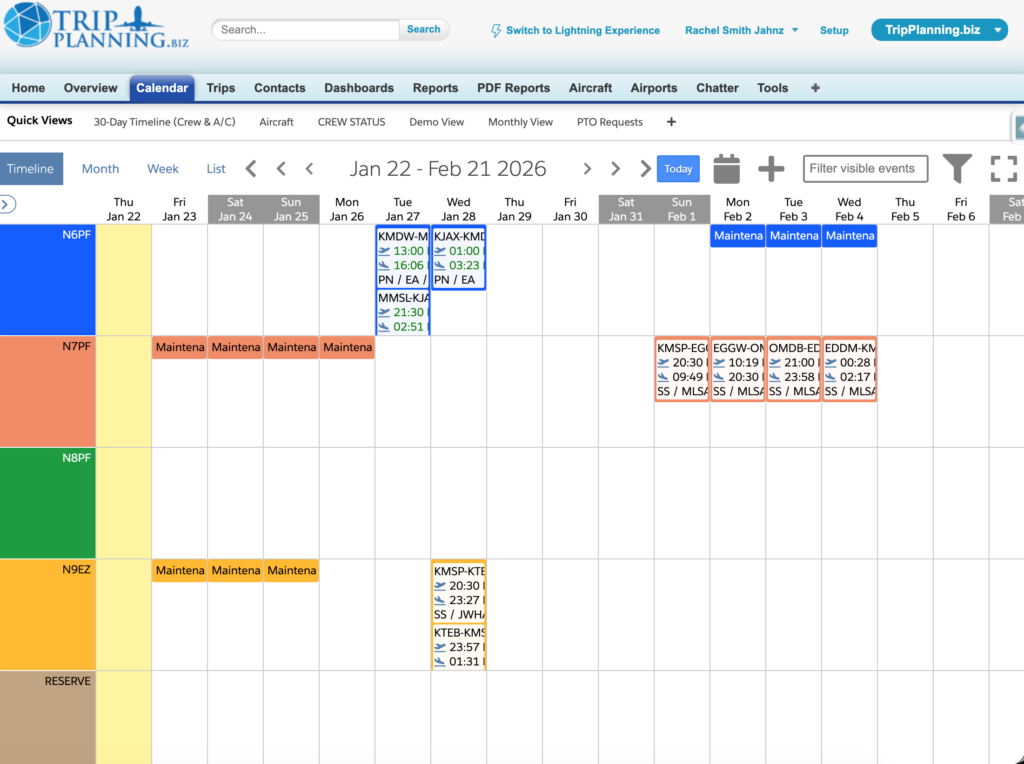
Task: Open the PDF Reports tab
Action: [513, 88]
